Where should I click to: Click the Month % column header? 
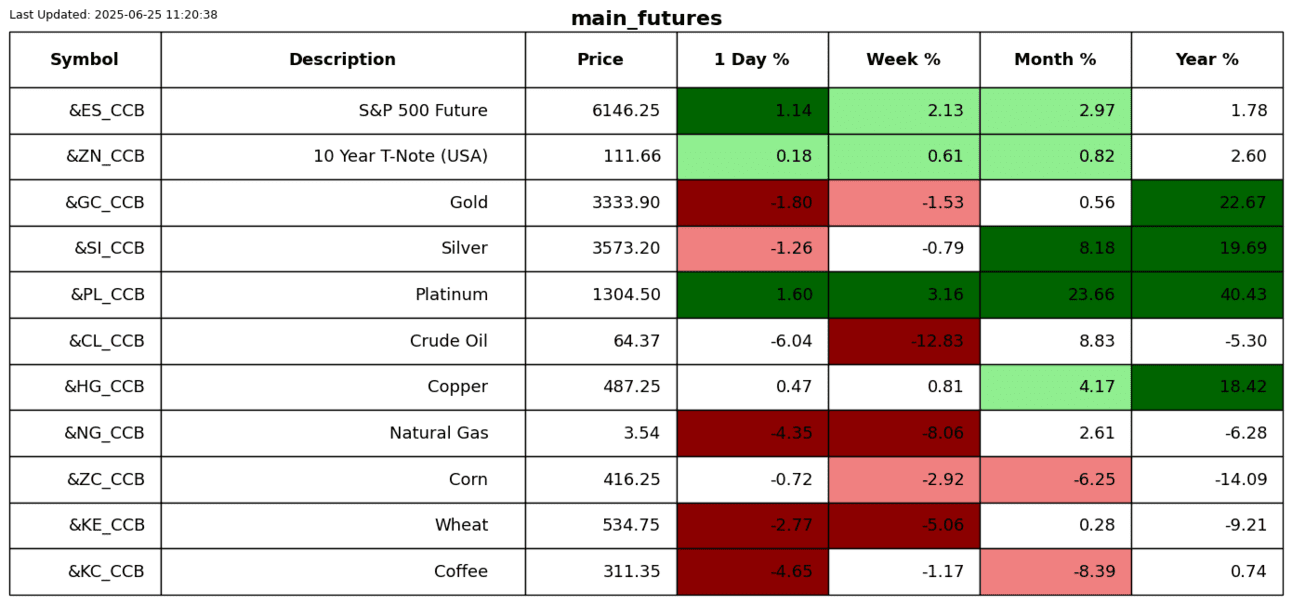tap(1055, 60)
